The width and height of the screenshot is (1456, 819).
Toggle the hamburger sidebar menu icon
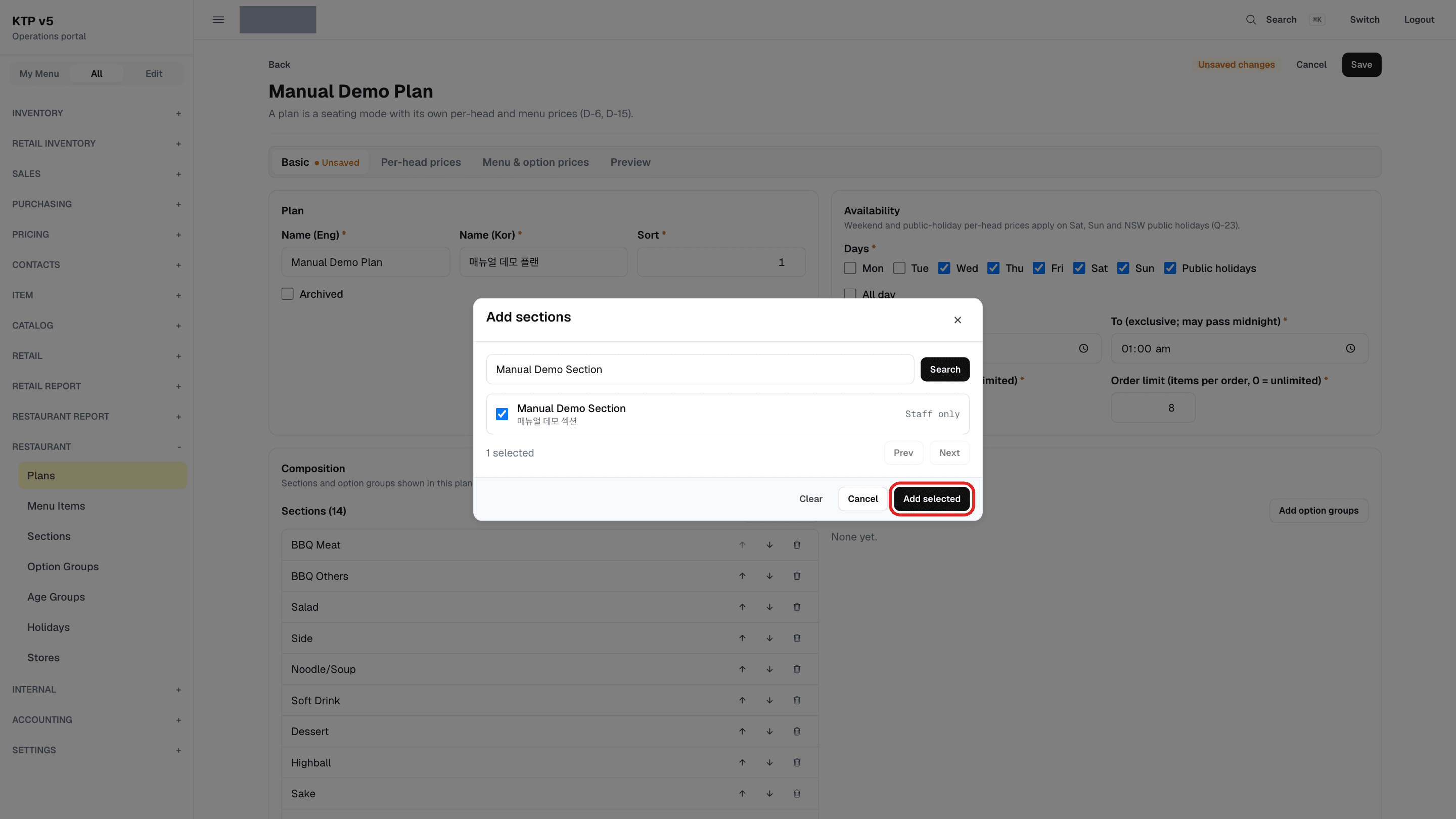[x=218, y=20]
